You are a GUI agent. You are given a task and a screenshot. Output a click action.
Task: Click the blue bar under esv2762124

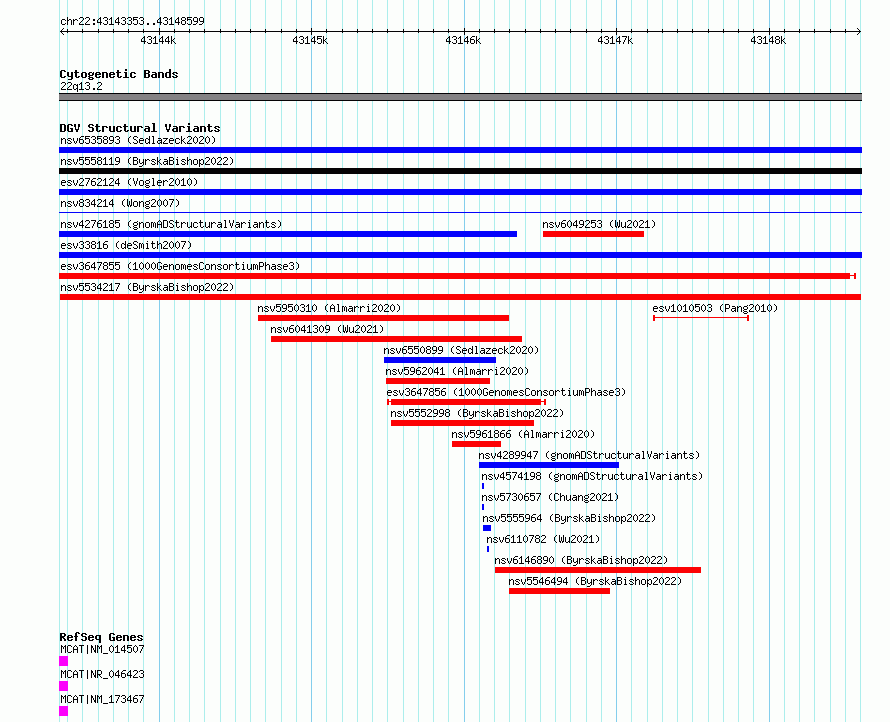coord(460,192)
